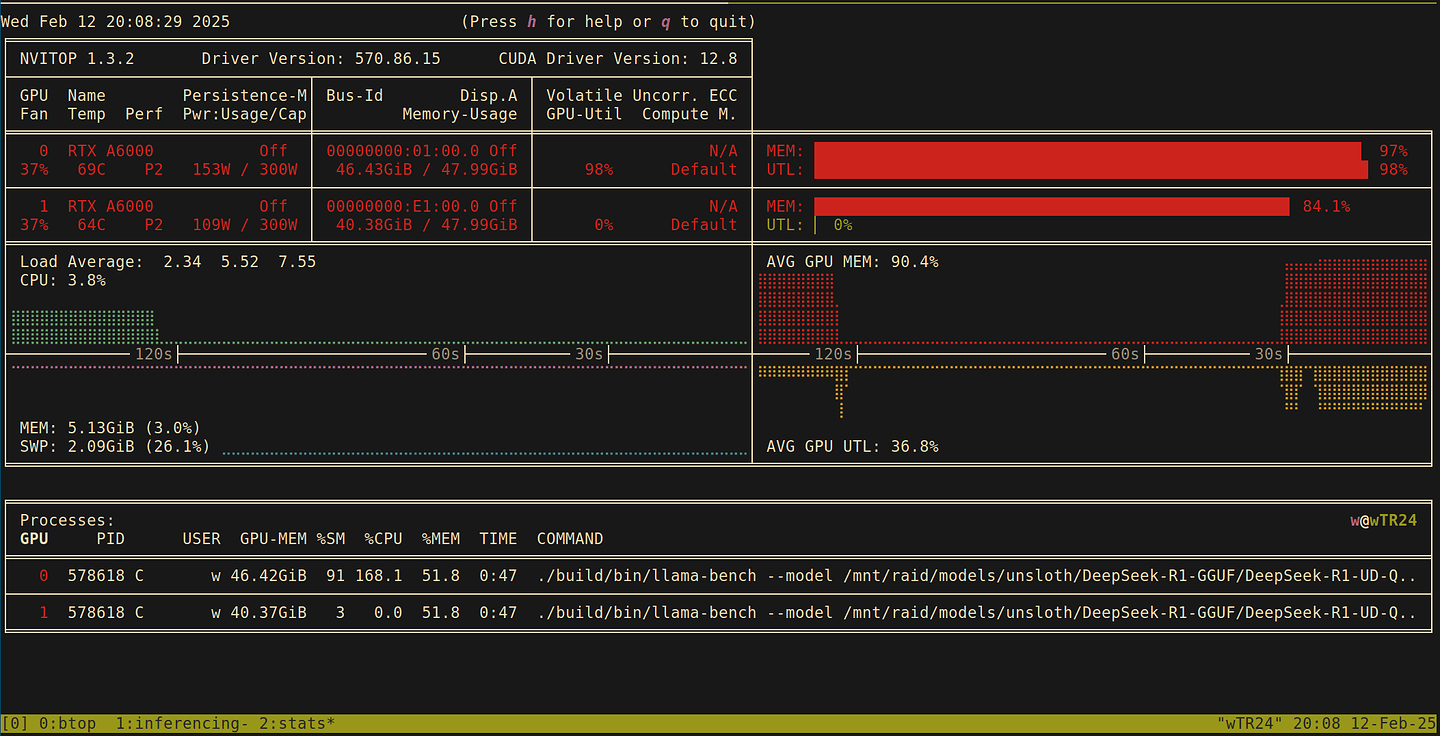Click the COMMAND column header

570,539
